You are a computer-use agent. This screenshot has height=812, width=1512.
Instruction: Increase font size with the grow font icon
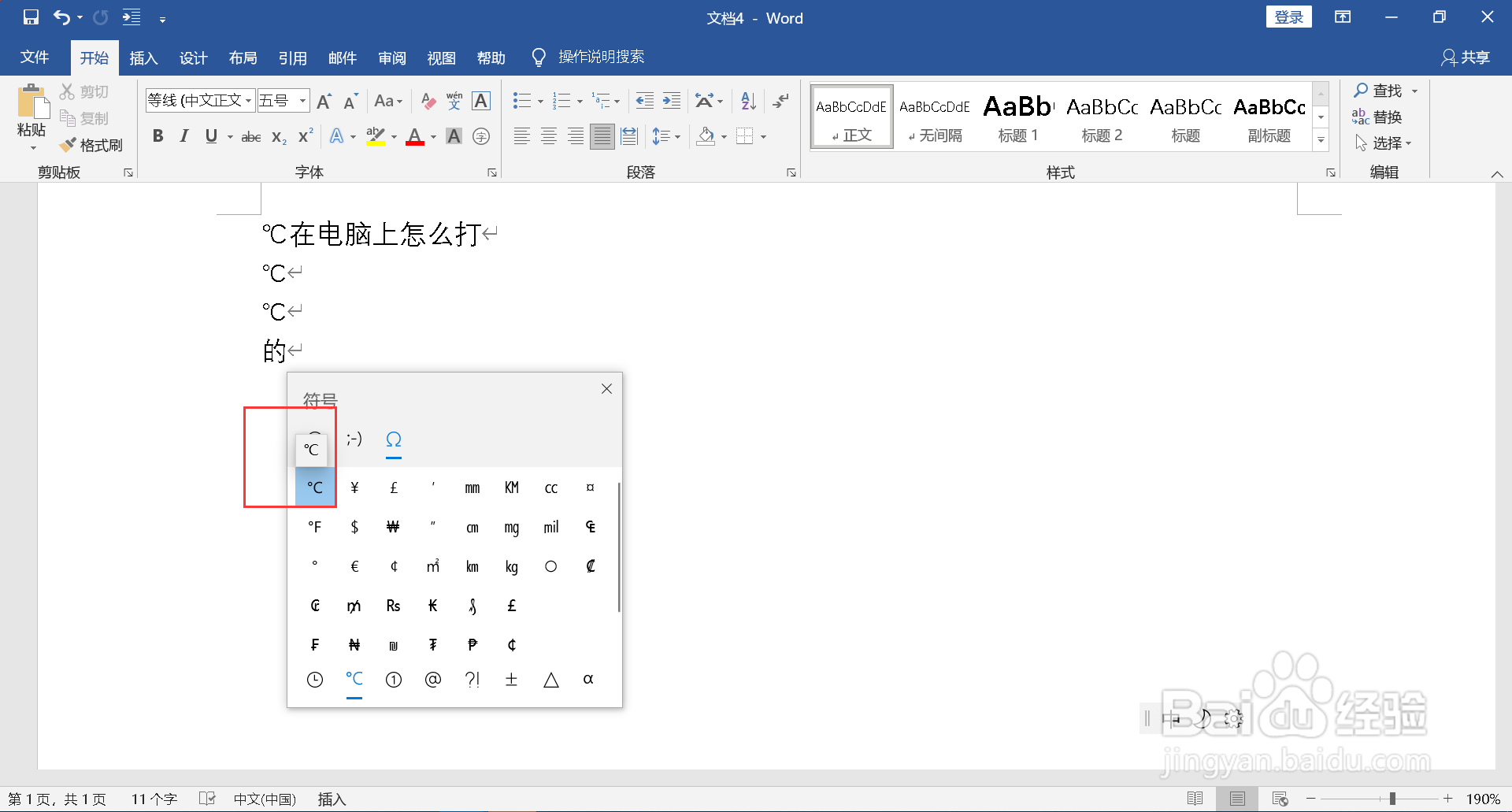click(x=324, y=101)
